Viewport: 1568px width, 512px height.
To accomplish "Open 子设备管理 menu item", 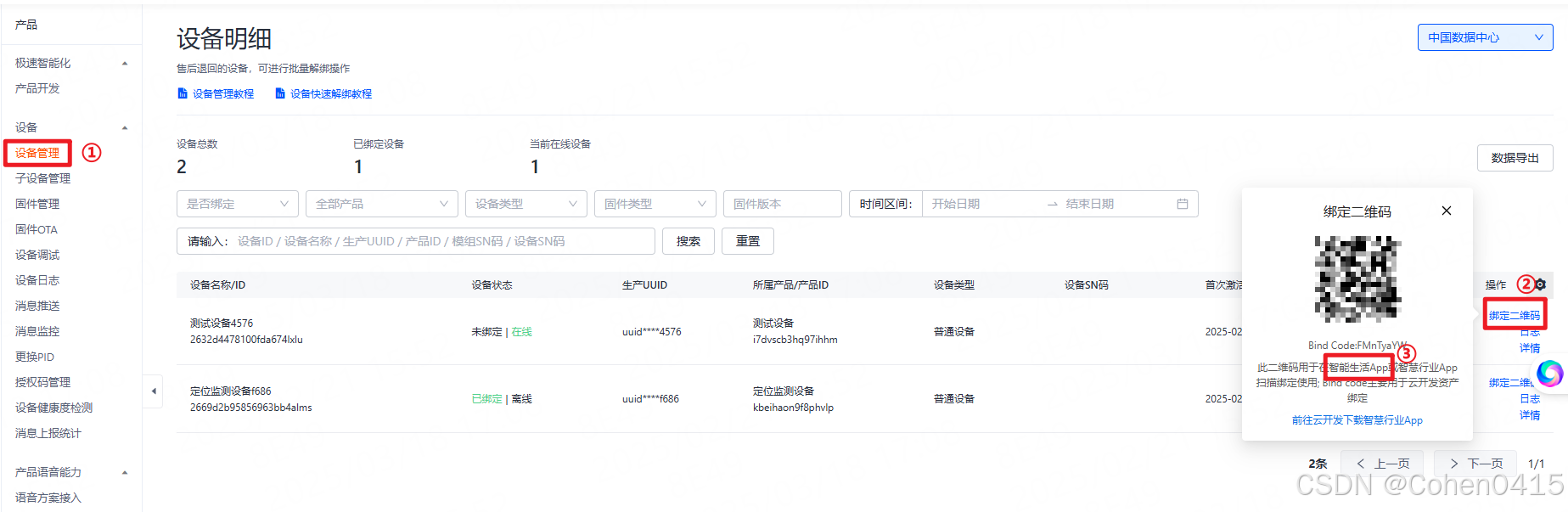I will (x=42, y=178).
